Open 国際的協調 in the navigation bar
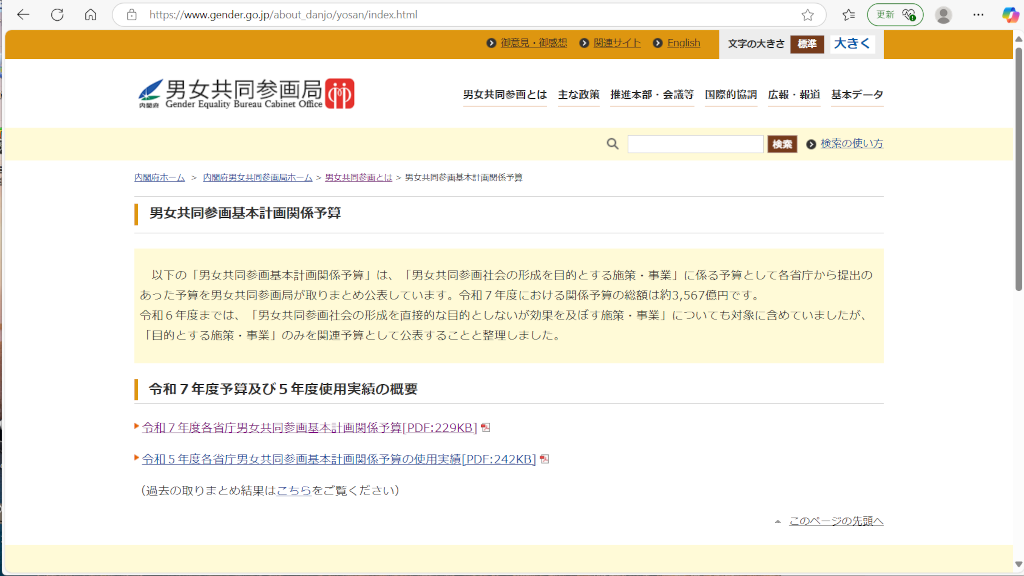Viewport: 1024px width, 576px height. pos(730,95)
